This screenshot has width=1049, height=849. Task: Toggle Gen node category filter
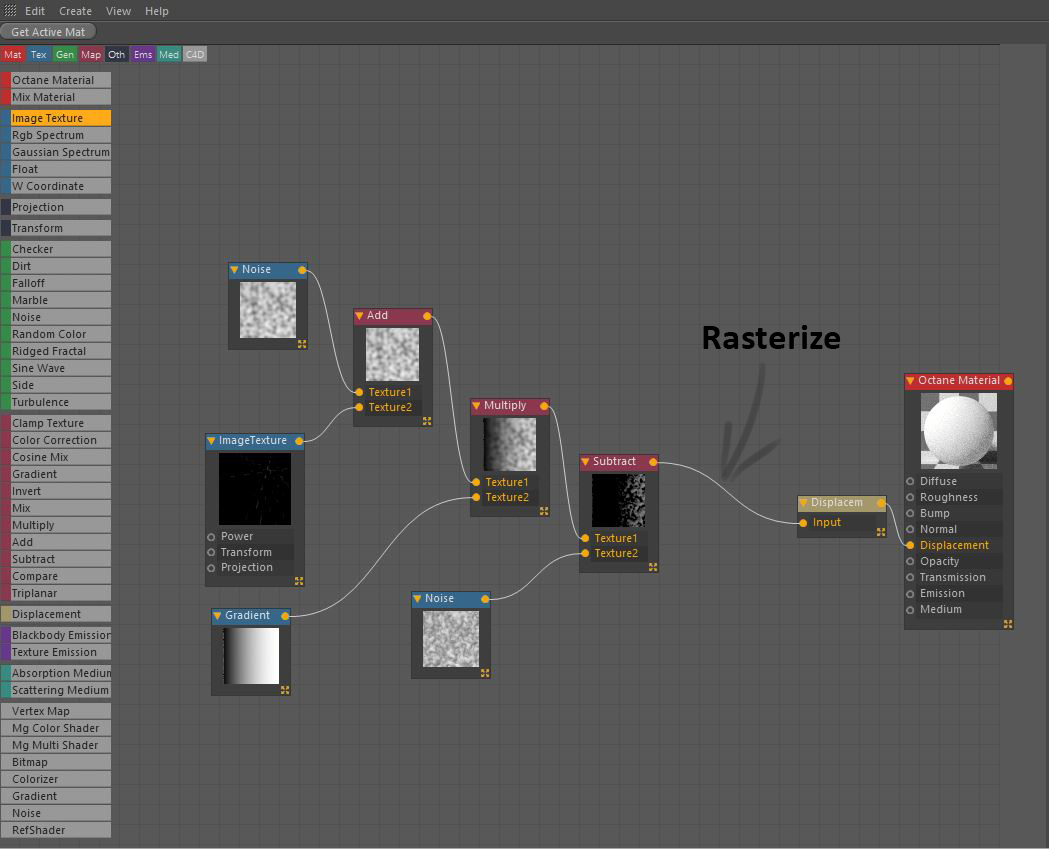click(x=65, y=55)
